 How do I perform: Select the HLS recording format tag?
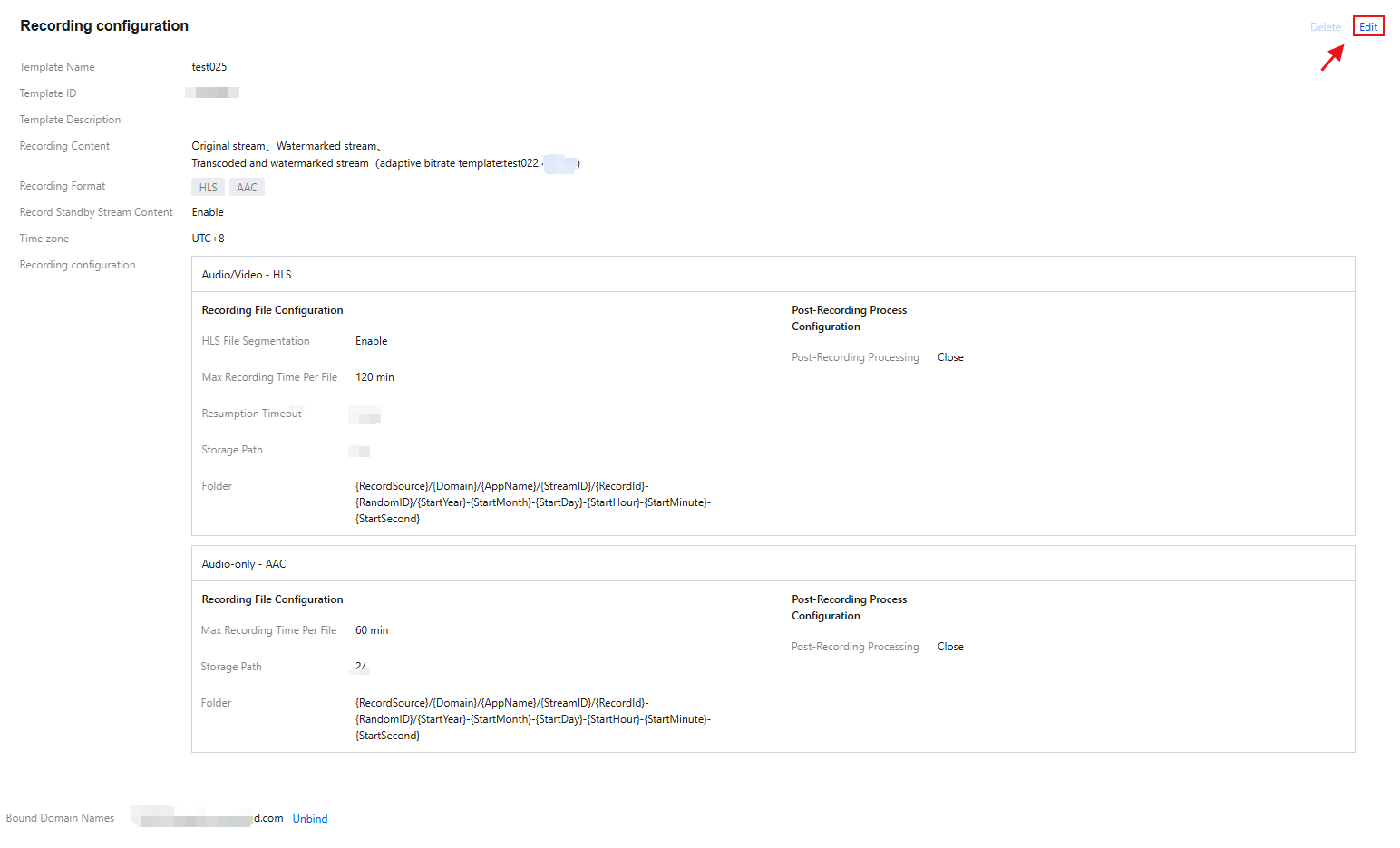pyautogui.click(x=209, y=188)
